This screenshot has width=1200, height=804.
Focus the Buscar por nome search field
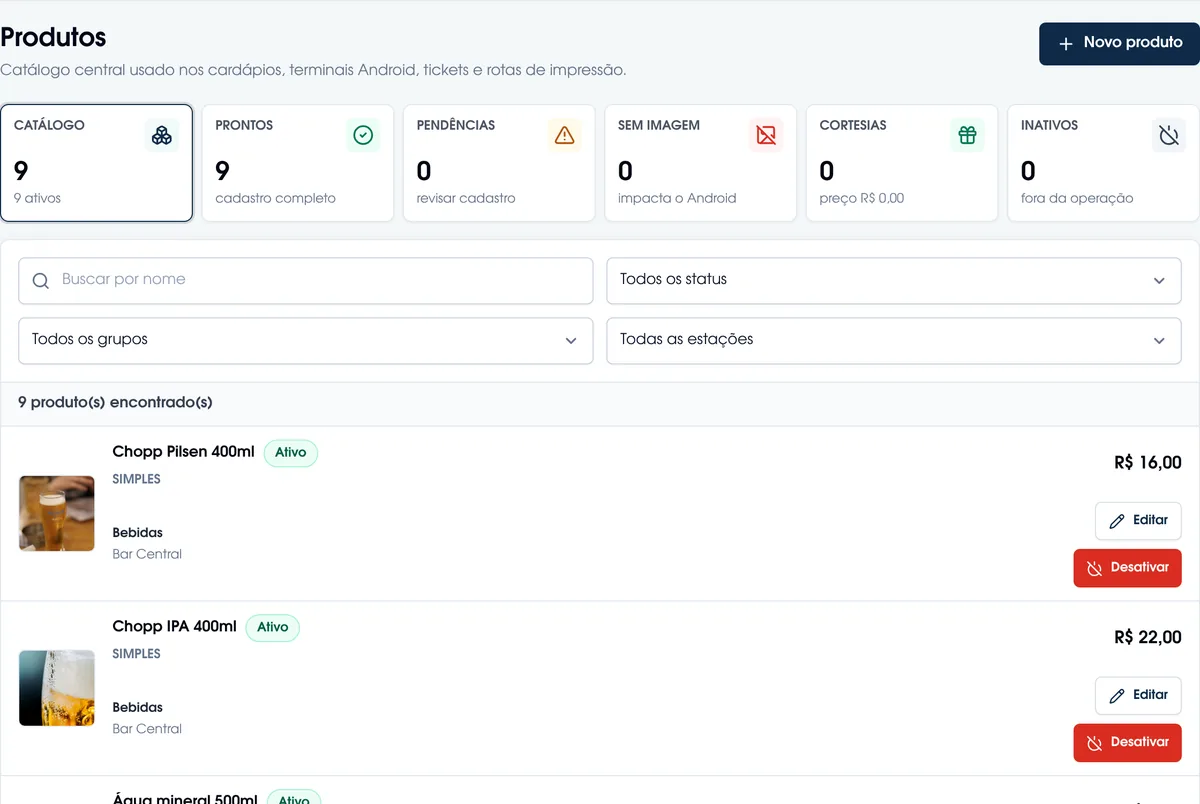[x=306, y=281]
